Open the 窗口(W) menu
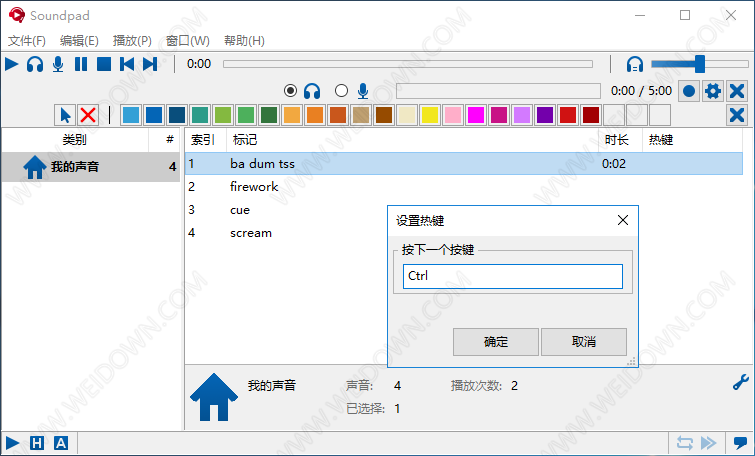This screenshot has width=755, height=456. [188, 40]
